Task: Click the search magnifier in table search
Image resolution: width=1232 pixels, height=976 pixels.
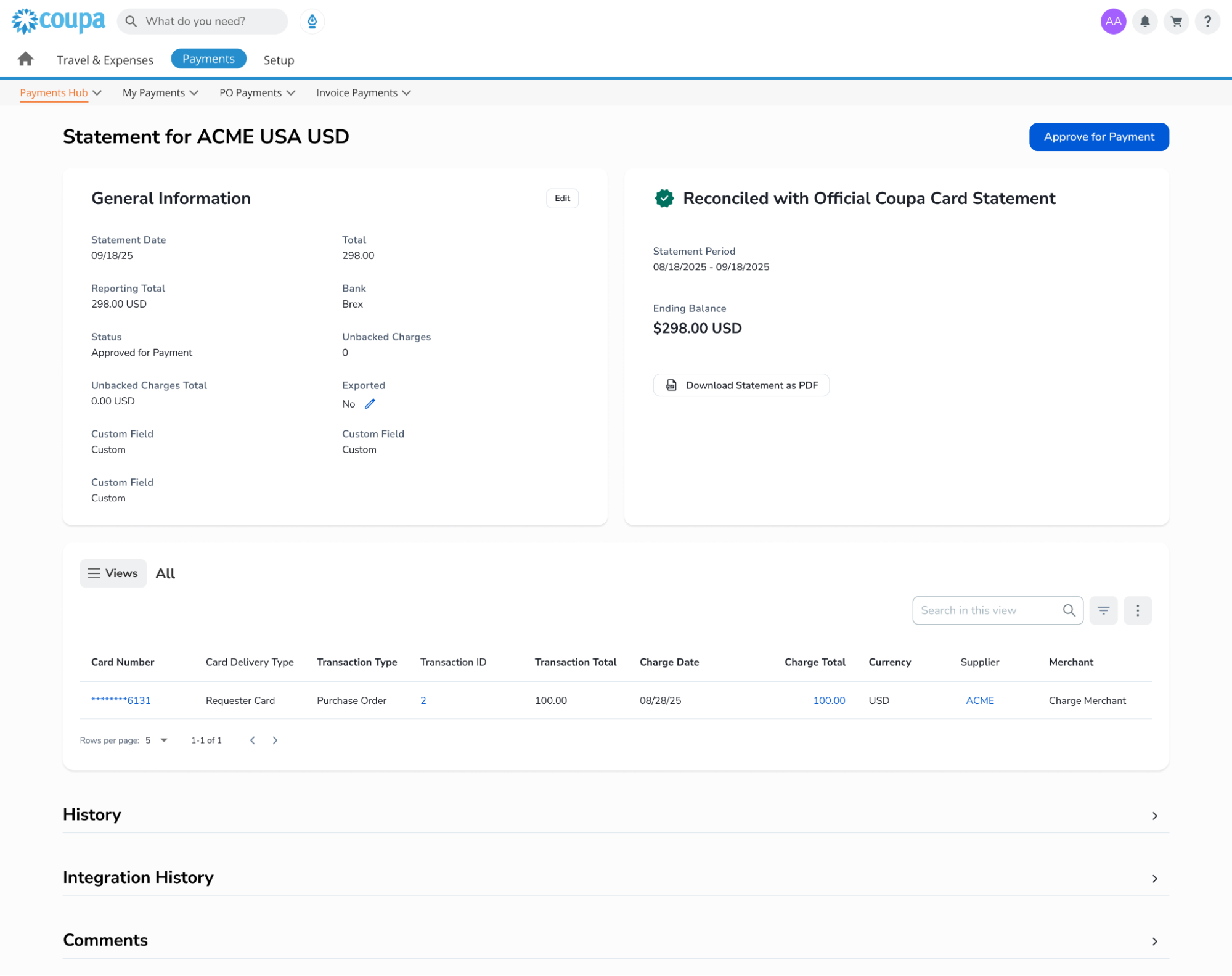Action: click(x=1069, y=610)
